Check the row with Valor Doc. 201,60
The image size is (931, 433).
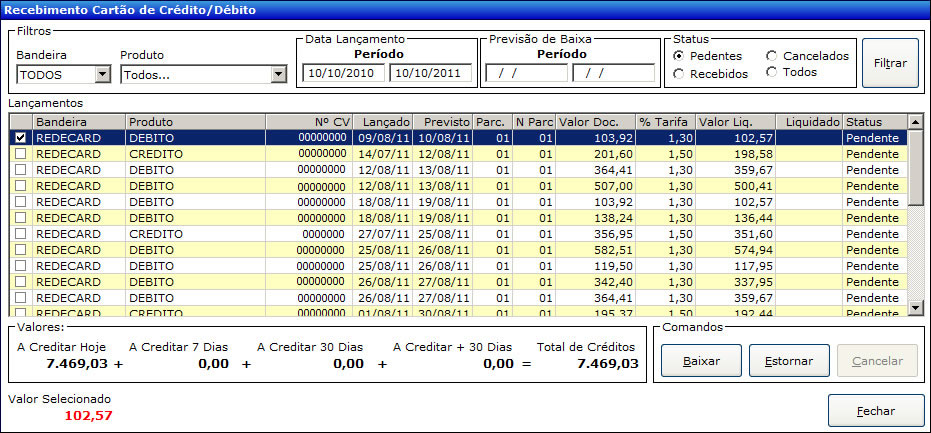21,153
